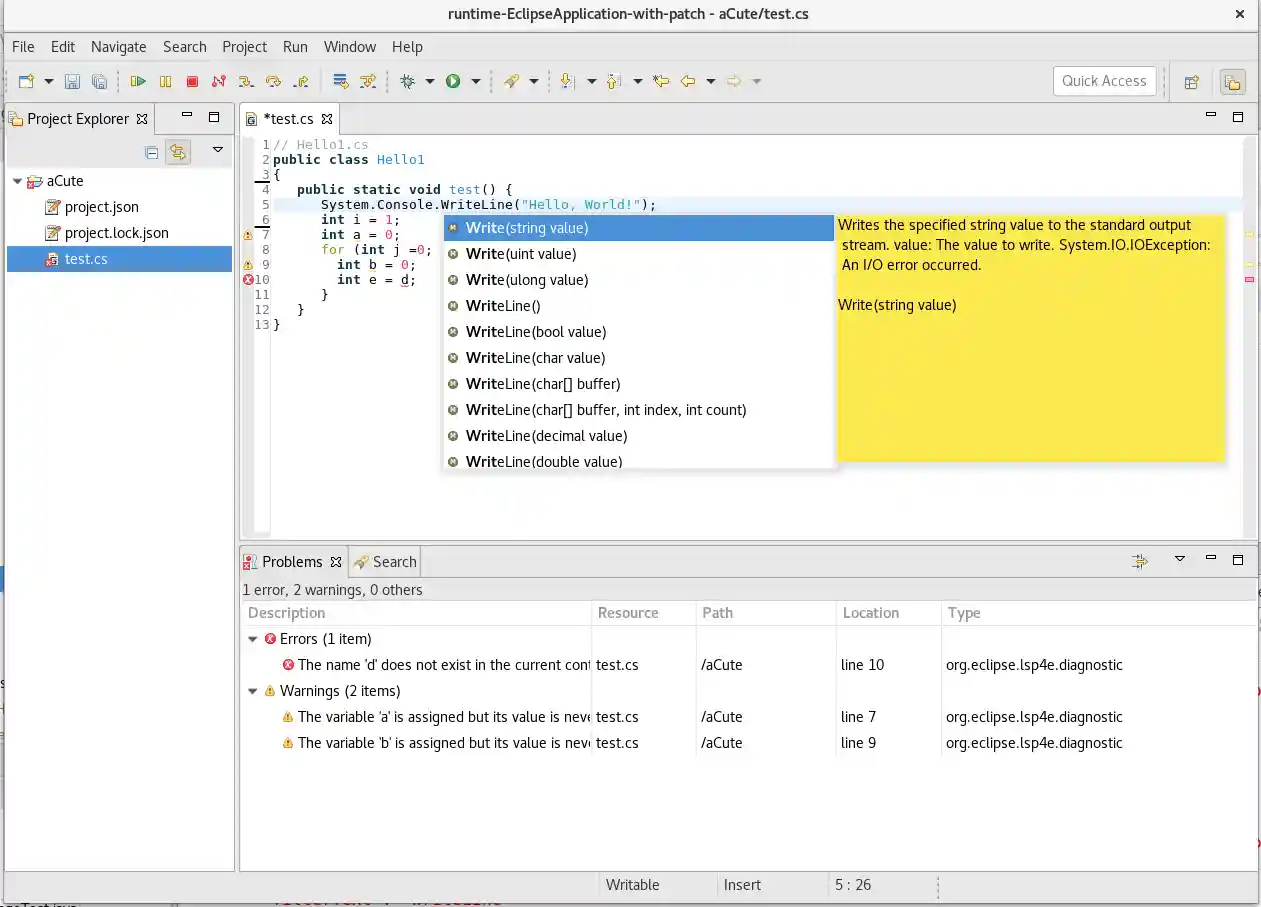
Task: Open the Project Explorer view menu dropdown
Action: point(217,151)
